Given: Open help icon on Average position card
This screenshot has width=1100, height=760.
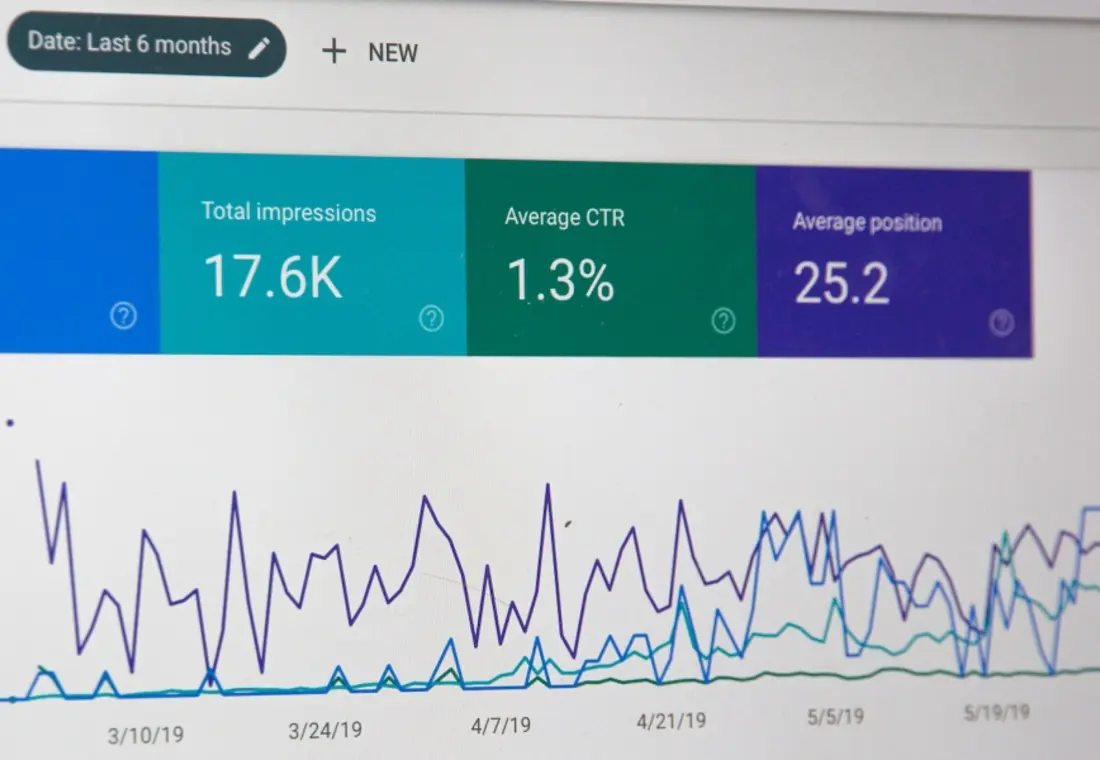Looking at the screenshot, I should (1001, 322).
